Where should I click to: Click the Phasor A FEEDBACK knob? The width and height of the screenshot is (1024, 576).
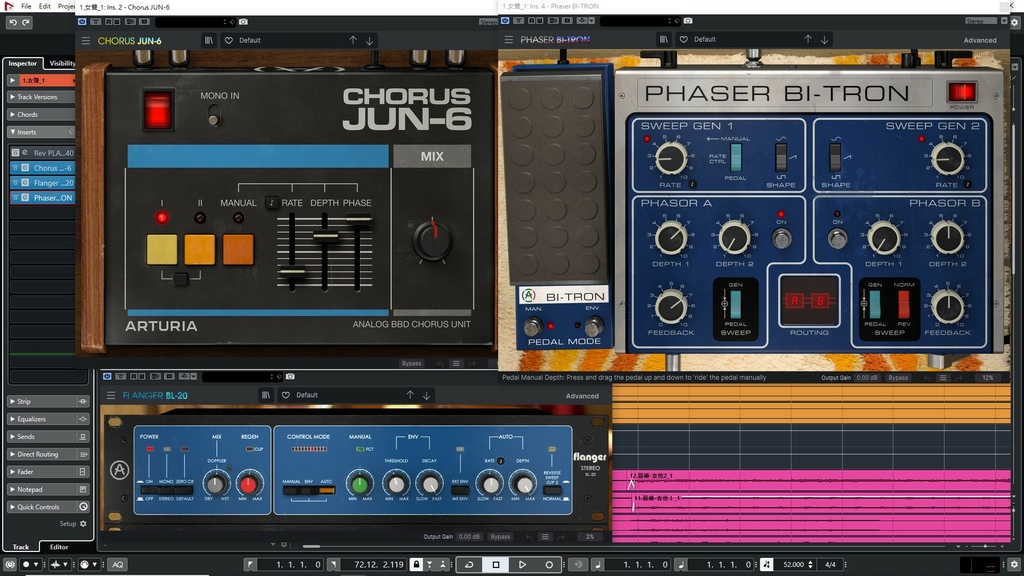click(671, 307)
